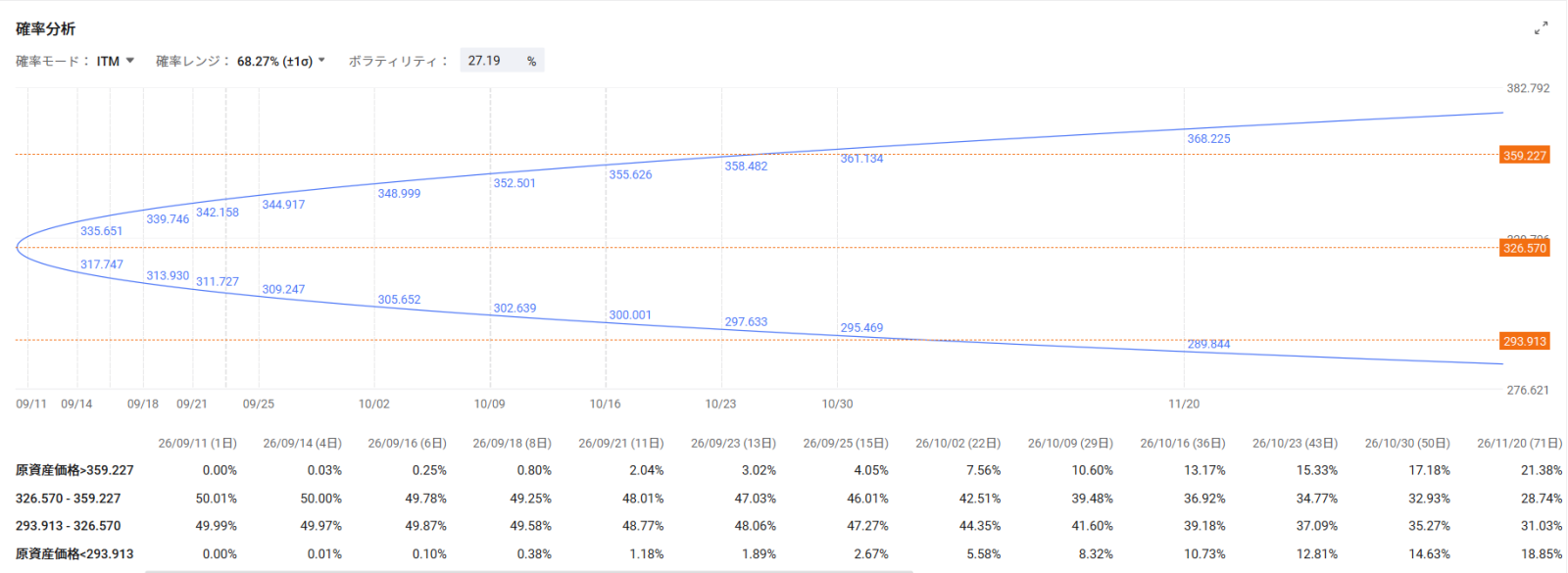The height and width of the screenshot is (573, 1568).
Task: Click column header 26/11/20 (71日)
Action: point(1520,444)
